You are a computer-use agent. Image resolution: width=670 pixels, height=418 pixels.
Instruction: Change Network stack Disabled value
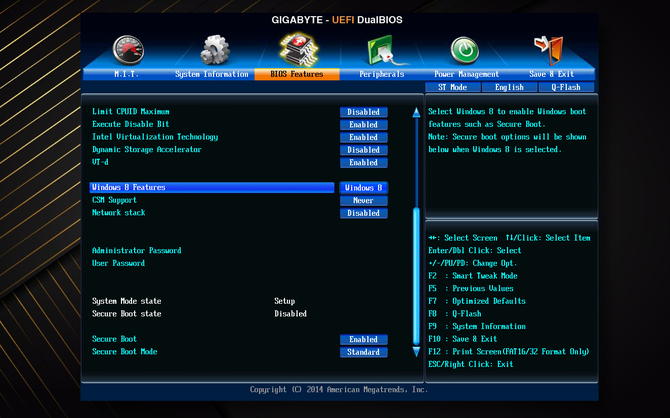[x=364, y=213]
